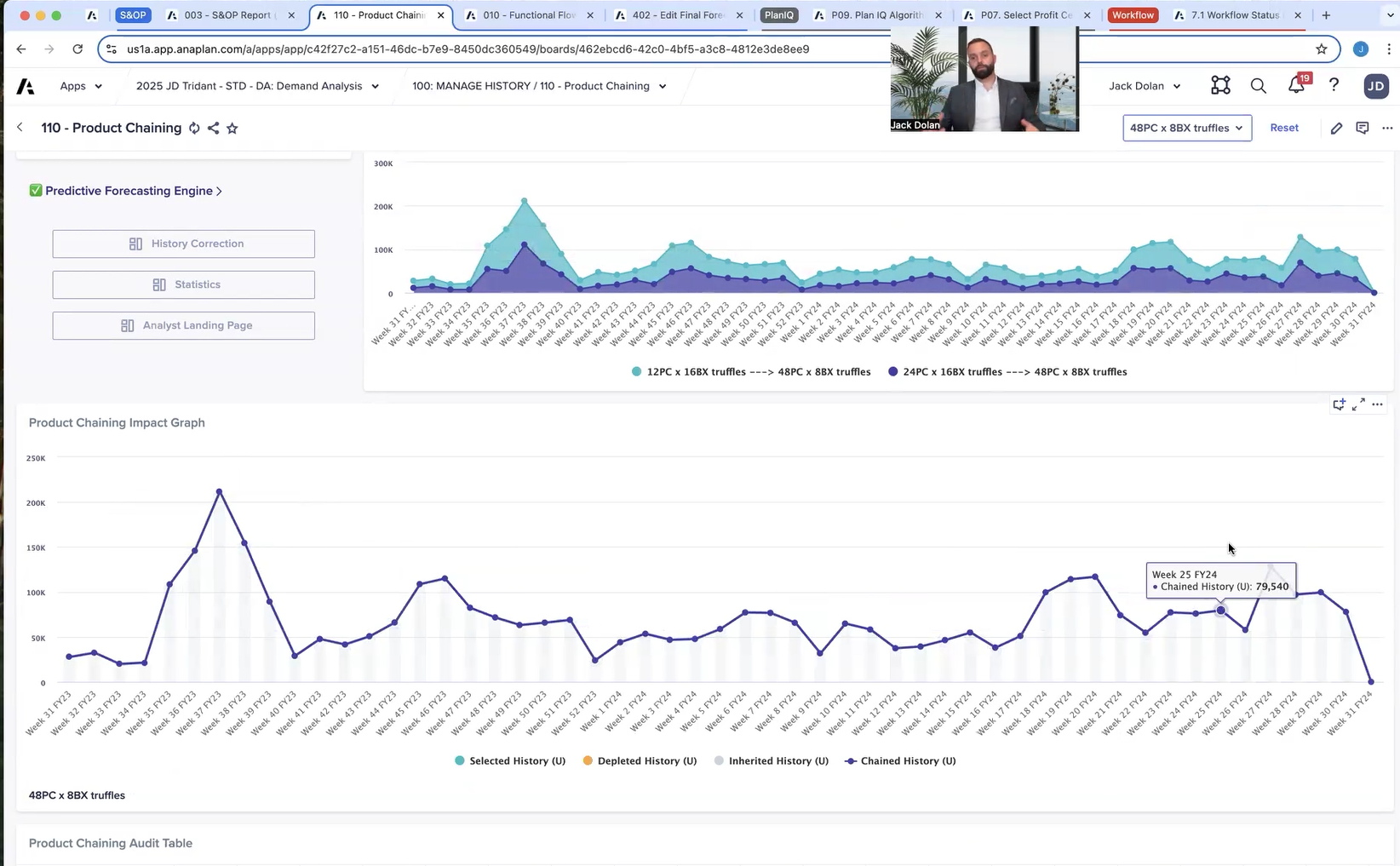This screenshot has width=1400, height=866.
Task: Click the Week 25 FY24 data point
Action: click(x=1220, y=611)
